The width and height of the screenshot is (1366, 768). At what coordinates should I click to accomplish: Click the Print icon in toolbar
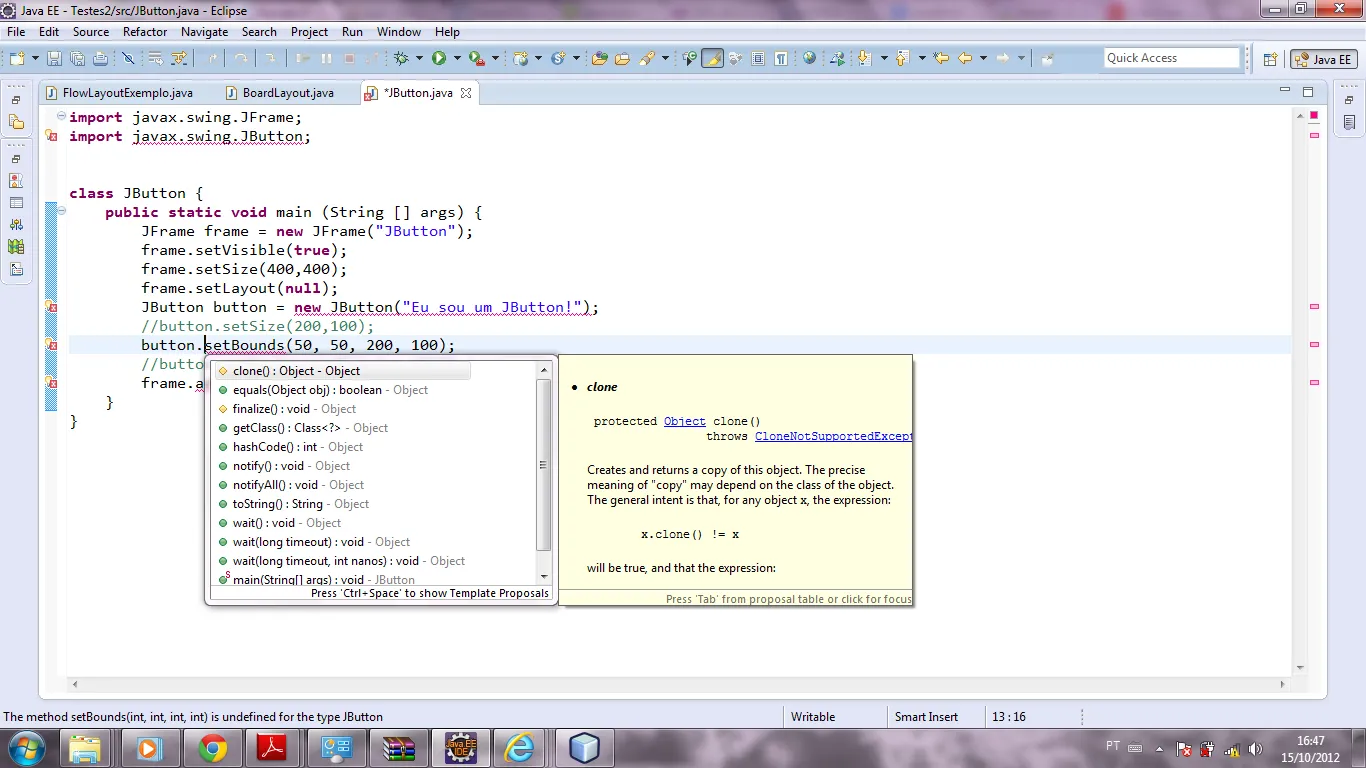pos(100,59)
